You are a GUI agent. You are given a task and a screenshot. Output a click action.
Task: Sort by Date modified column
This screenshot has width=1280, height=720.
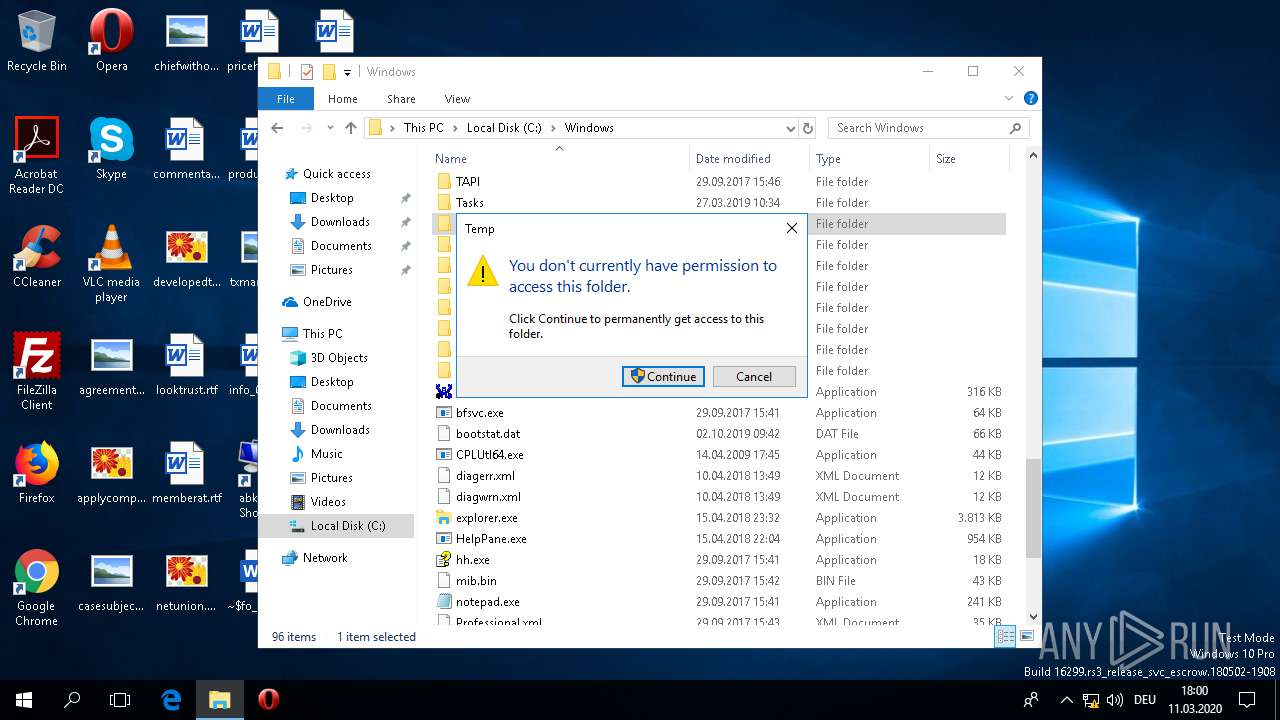coord(733,159)
